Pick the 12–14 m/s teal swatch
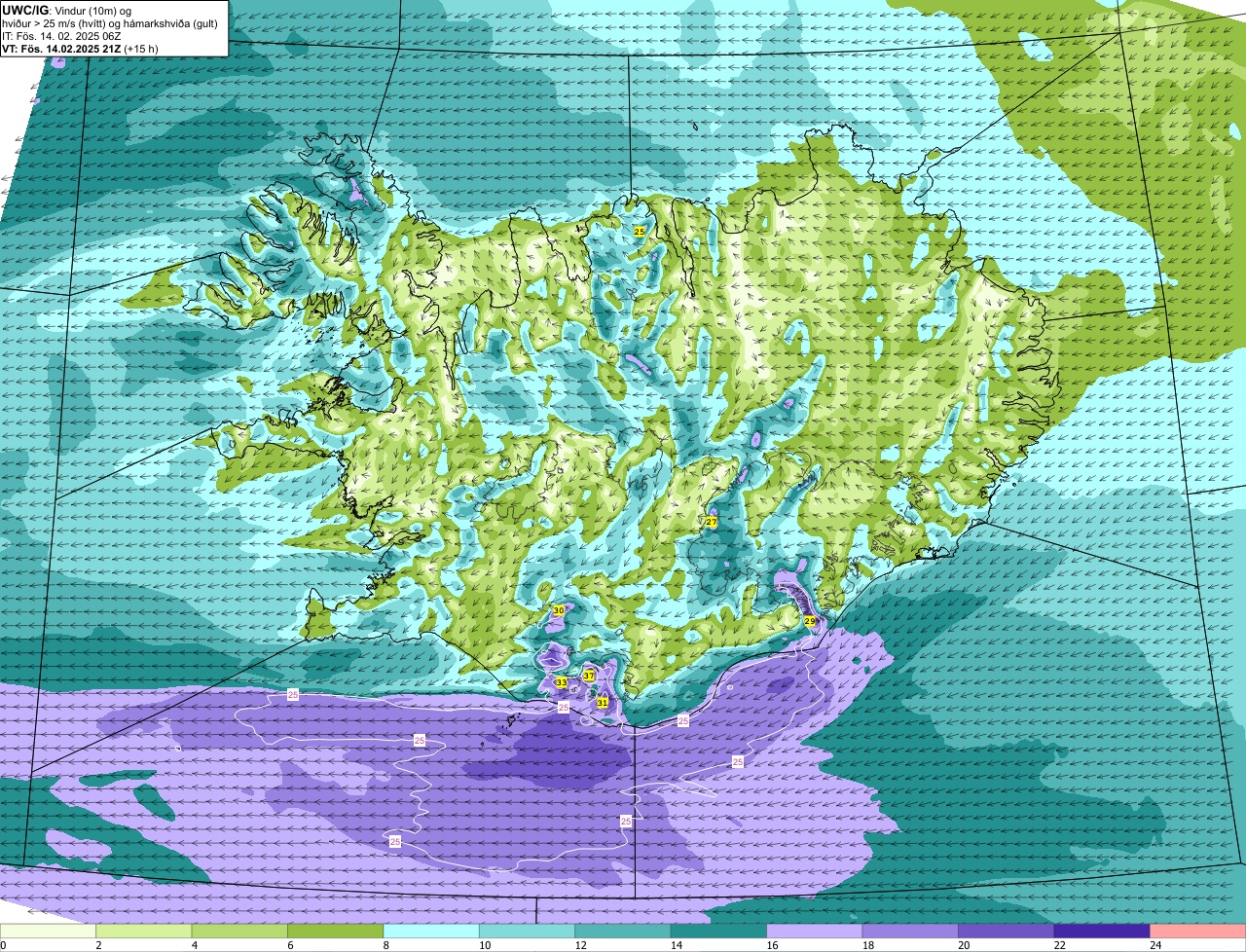 pos(623,932)
